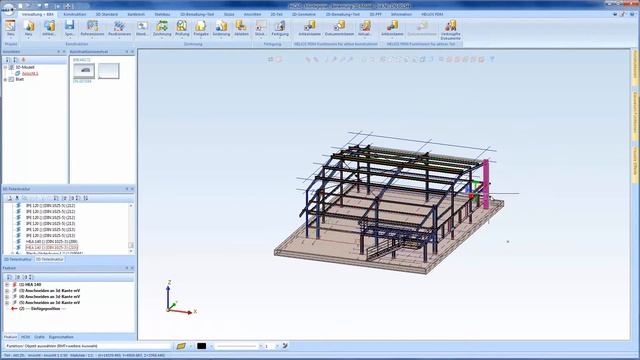640x360 pixels.
Task: Pin the Feature panel with the pushpin
Action: [x=127, y=268]
